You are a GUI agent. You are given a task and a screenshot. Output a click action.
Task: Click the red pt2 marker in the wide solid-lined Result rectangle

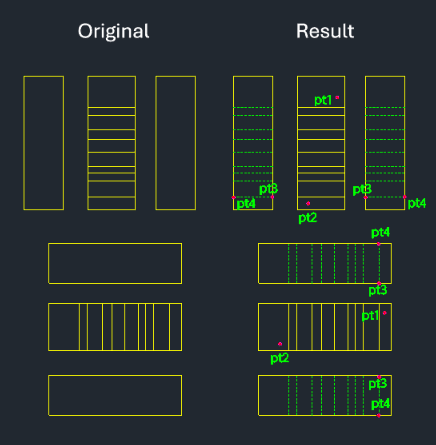tap(280, 344)
